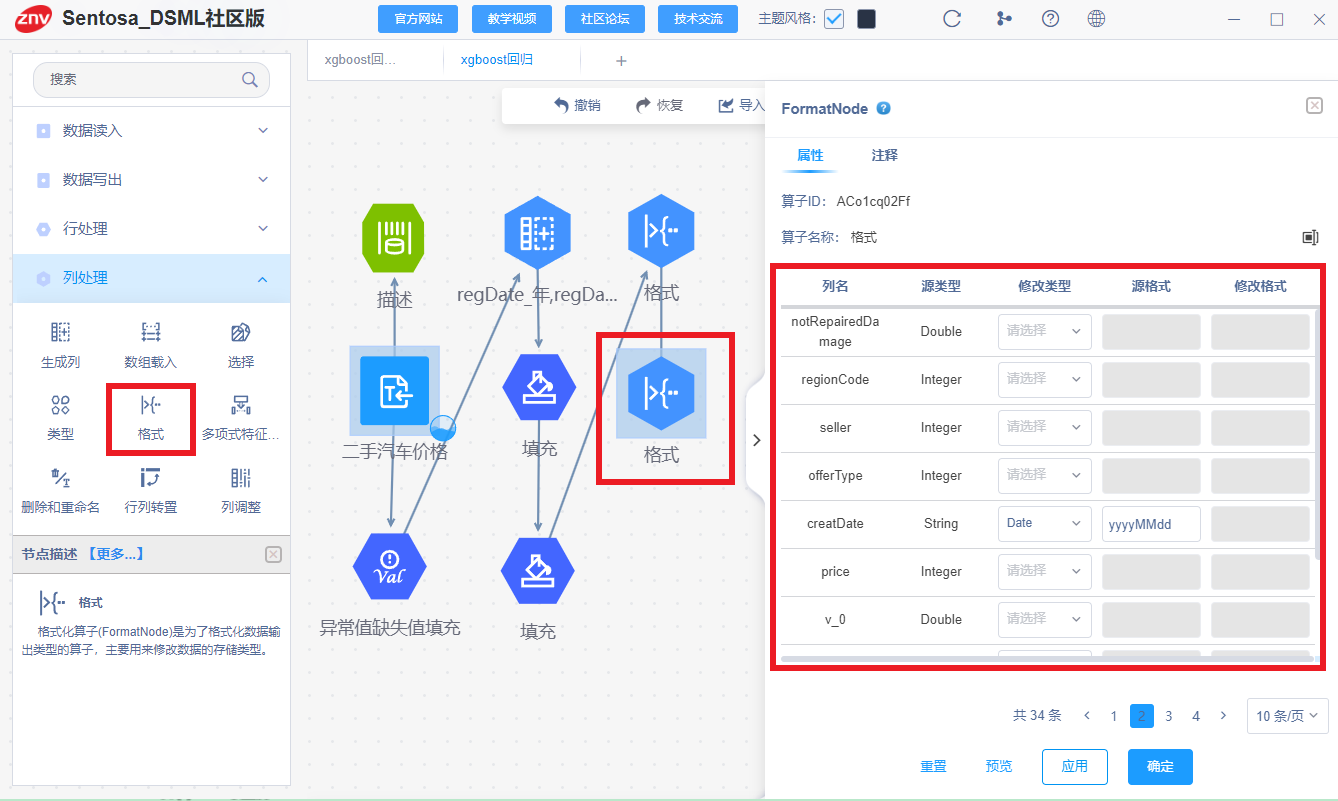The image size is (1338, 801).
Task: Open 修改类型 dropdown for v_0
Action: click(x=1045, y=619)
